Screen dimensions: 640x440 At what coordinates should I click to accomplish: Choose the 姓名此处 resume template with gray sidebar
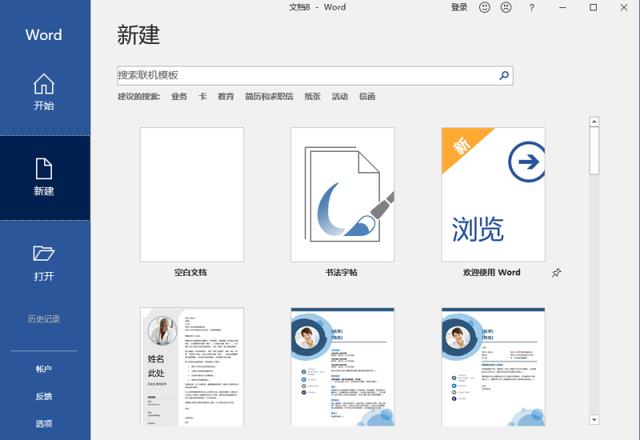click(x=192, y=367)
